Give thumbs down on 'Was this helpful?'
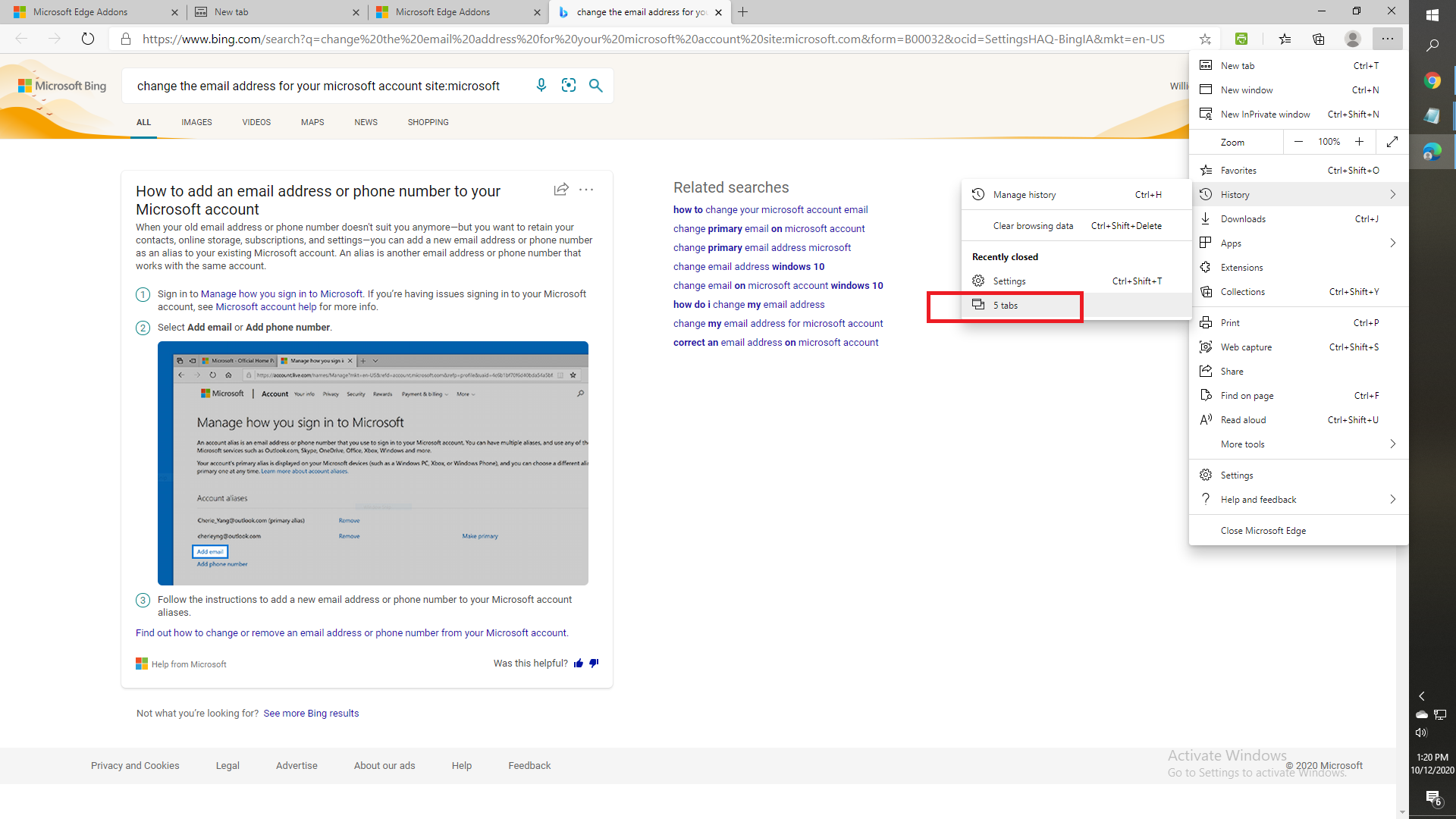1456x819 pixels. [594, 663]
